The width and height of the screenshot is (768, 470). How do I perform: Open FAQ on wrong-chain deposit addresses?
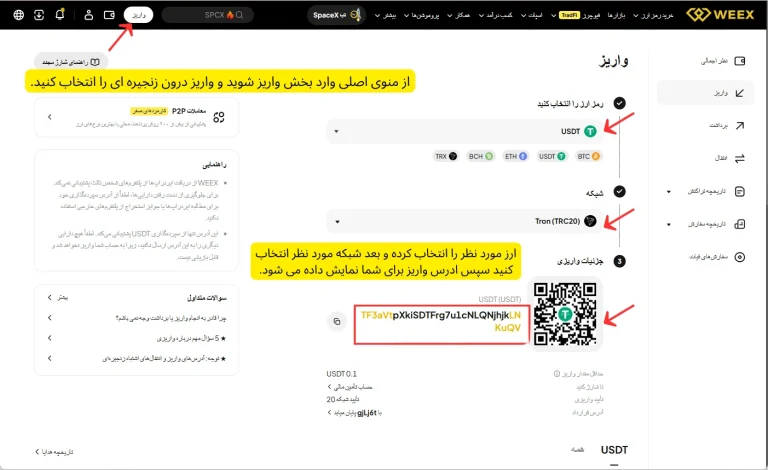tap(137, 358)
